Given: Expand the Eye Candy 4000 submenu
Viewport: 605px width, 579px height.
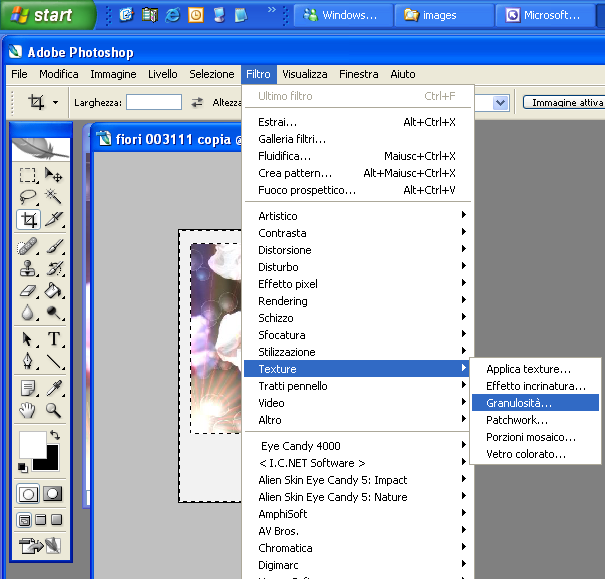Looking at the screenshot, I should coord(358,446).
